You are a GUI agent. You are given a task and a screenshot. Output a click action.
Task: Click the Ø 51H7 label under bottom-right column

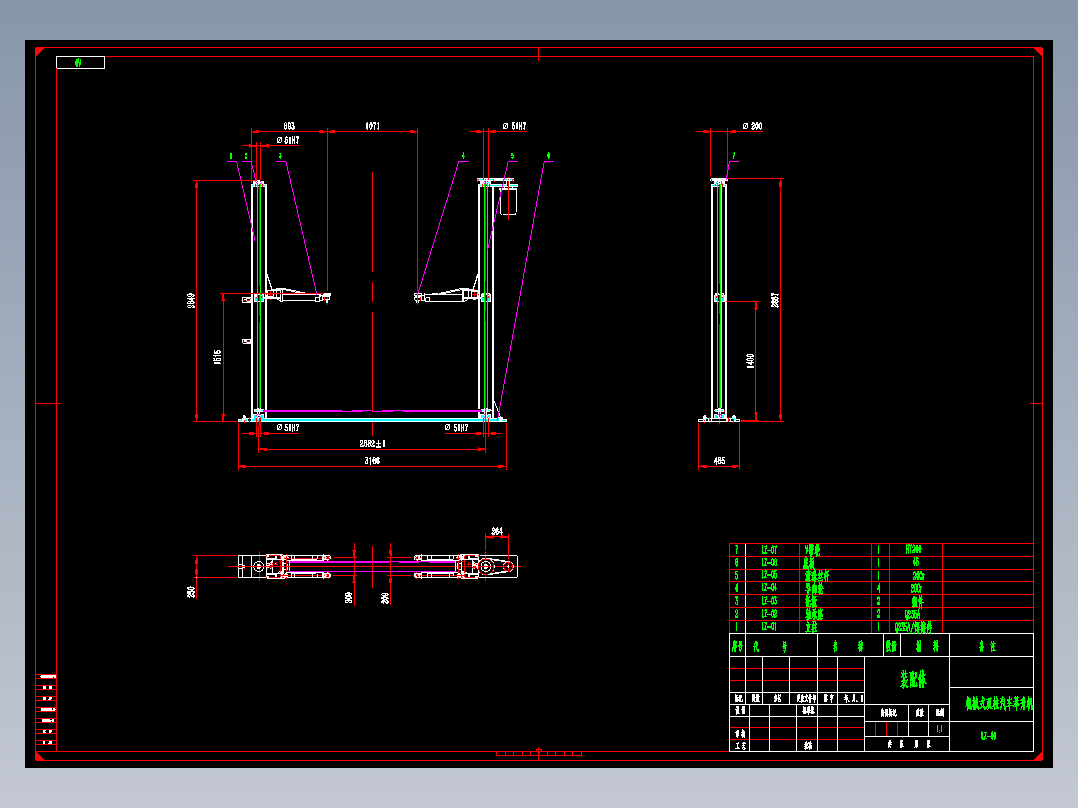[456, 428]
